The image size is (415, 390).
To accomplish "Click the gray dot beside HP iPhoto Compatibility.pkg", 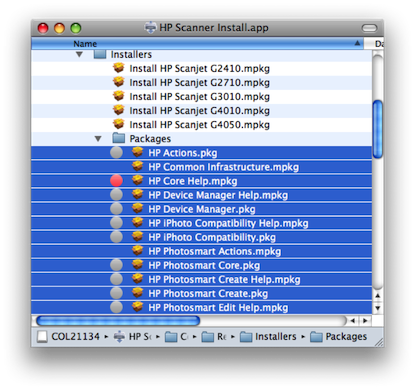I will tap(116, 237).
